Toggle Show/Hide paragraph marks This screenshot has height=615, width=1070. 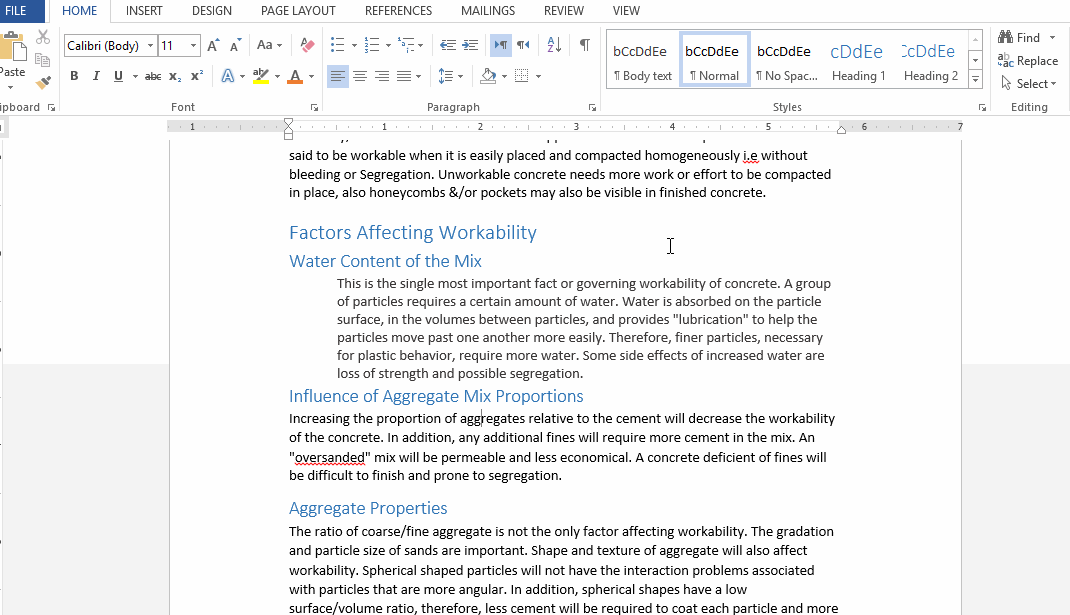[x=585, y=46]
